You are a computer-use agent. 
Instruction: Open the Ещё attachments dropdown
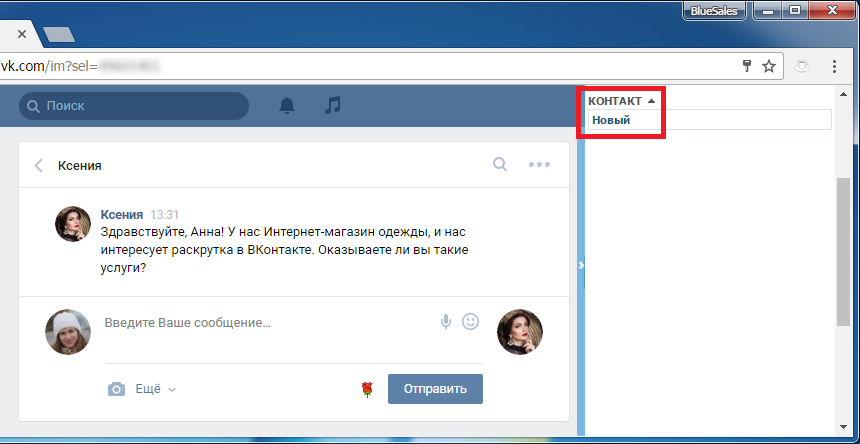click(x=155, y=389)
